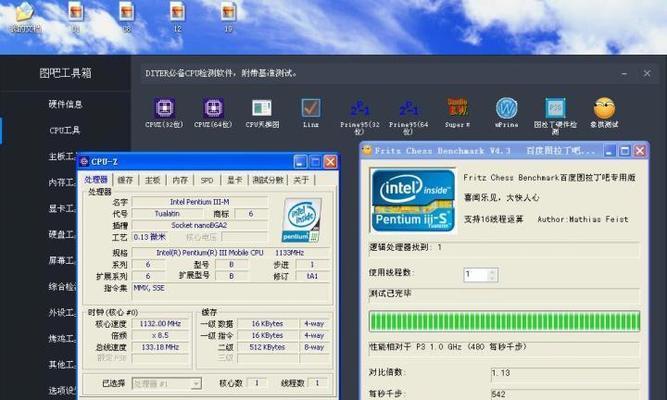
Task: Click the 核心数 value box
Action: coord(257,383)
